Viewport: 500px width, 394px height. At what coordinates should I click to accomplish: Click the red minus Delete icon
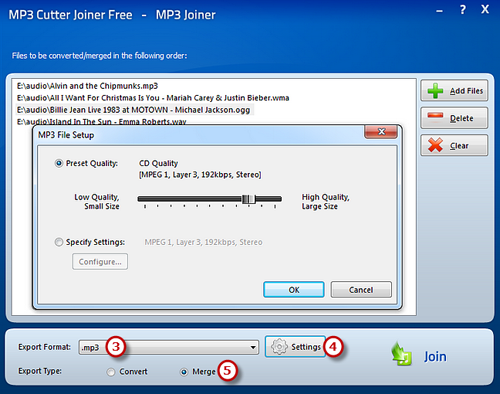click(435, 116)
